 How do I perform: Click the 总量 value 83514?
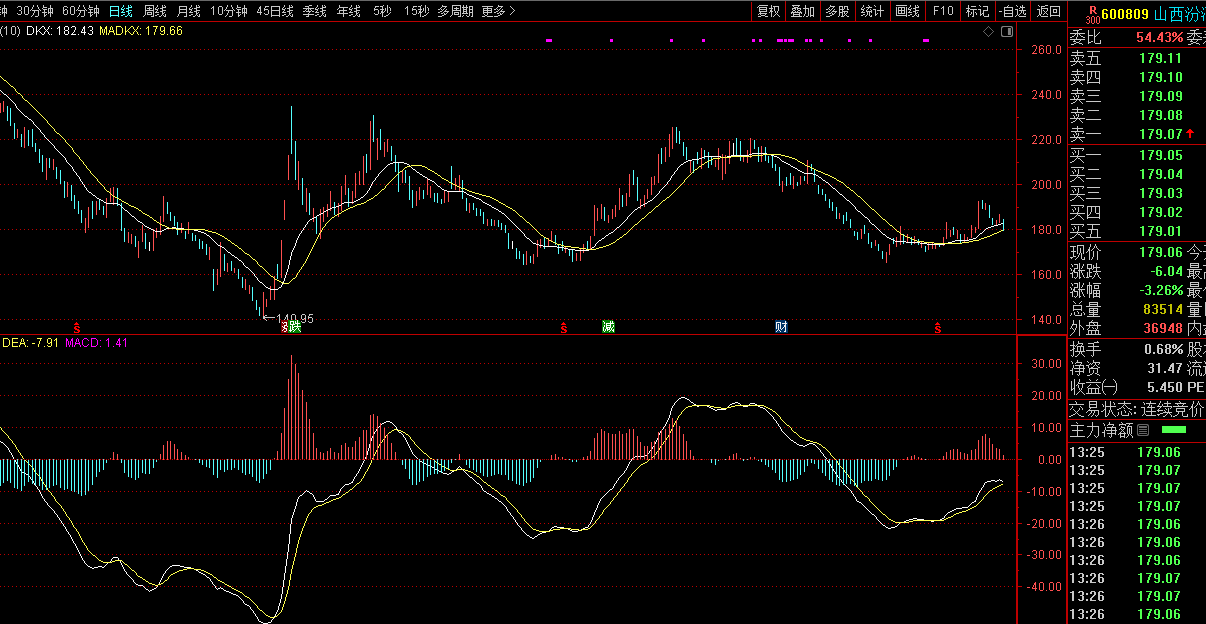pos(1163,309)
